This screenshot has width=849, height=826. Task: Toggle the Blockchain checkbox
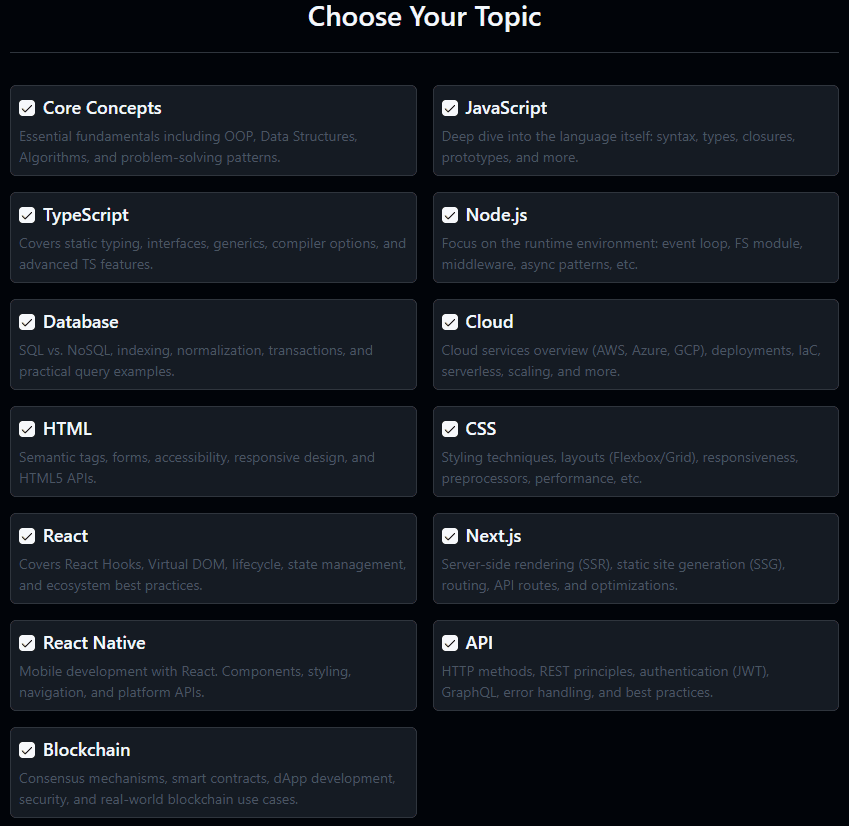(27, 749)
